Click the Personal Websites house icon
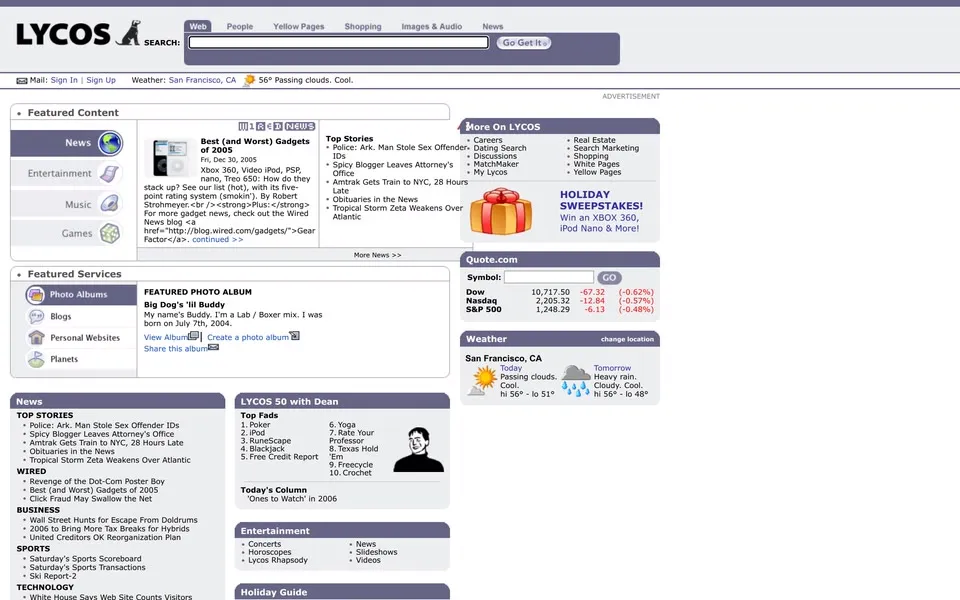The image size is (960, 600). pos(36,337)
